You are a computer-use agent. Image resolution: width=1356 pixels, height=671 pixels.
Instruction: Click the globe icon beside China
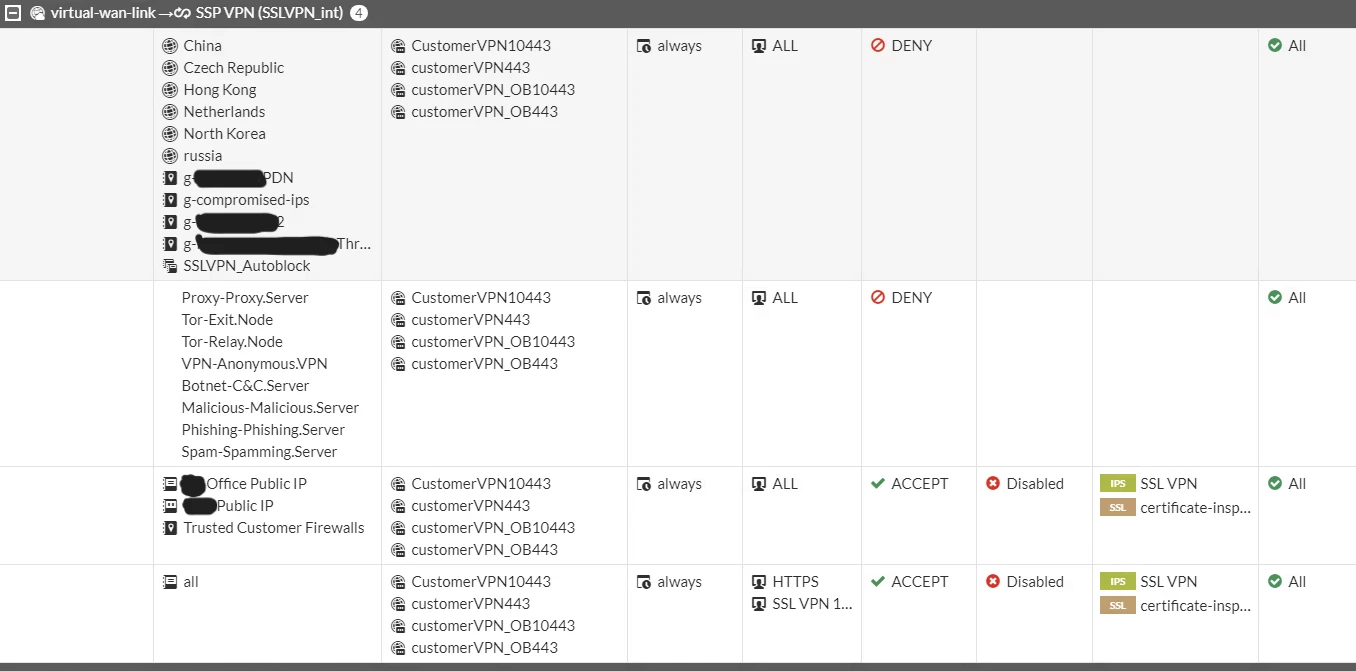[170, 46]
